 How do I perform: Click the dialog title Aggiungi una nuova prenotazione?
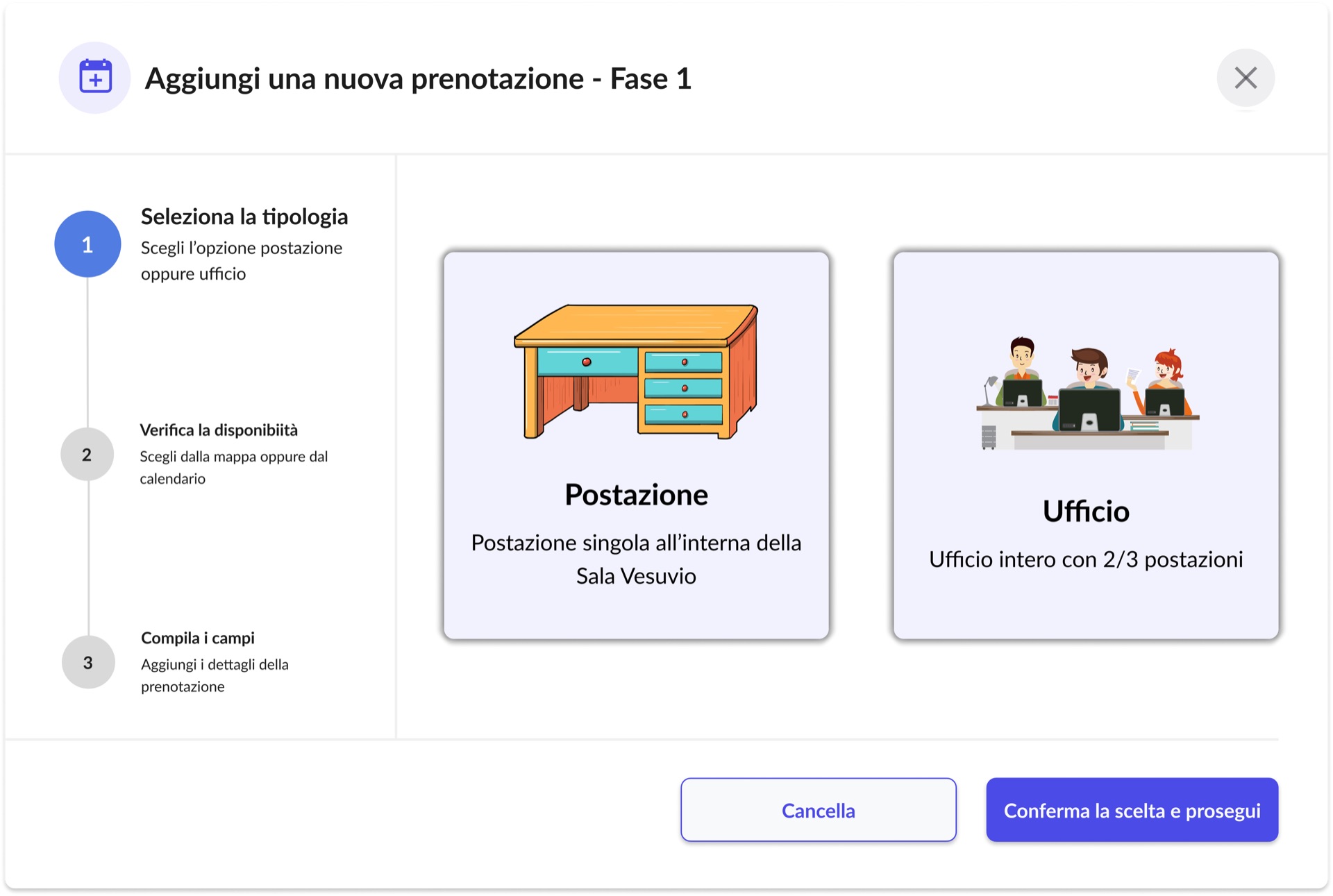click(x=418, y=78)
